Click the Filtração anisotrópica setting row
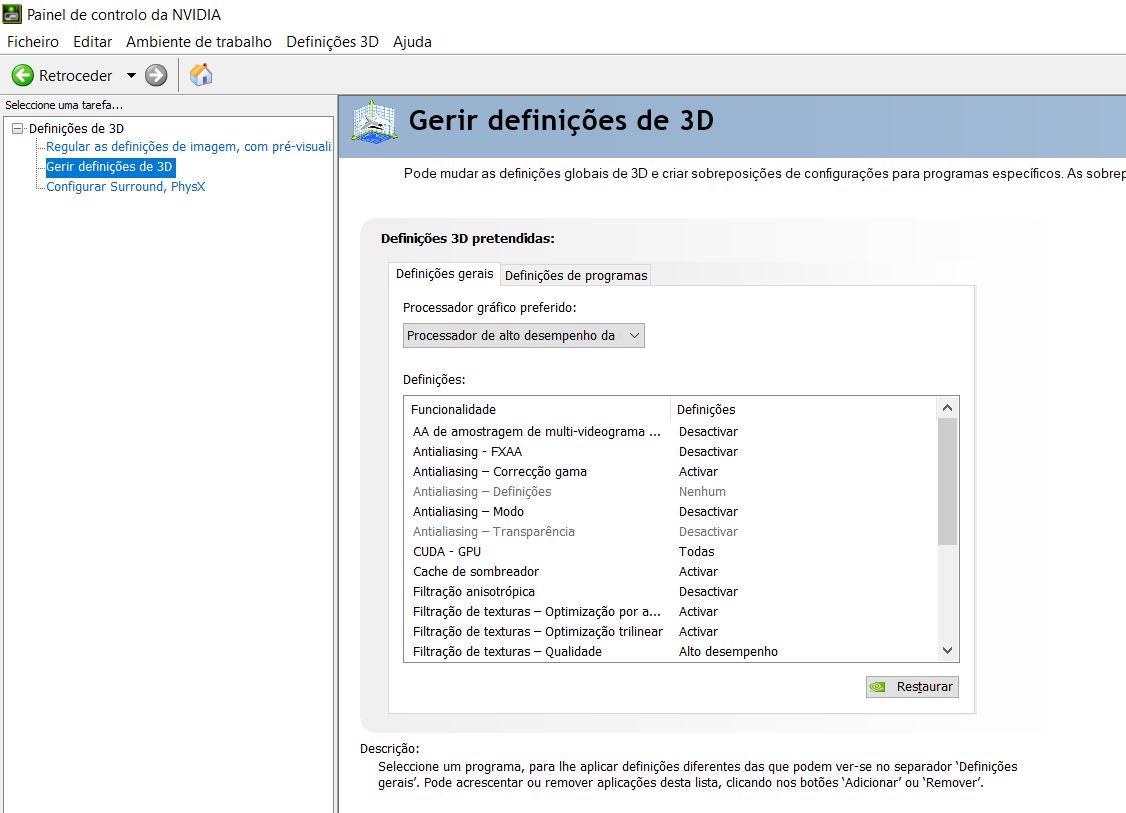Viewport: 1126px width, 813px height. pyautogui.click(x=475, y=592)
